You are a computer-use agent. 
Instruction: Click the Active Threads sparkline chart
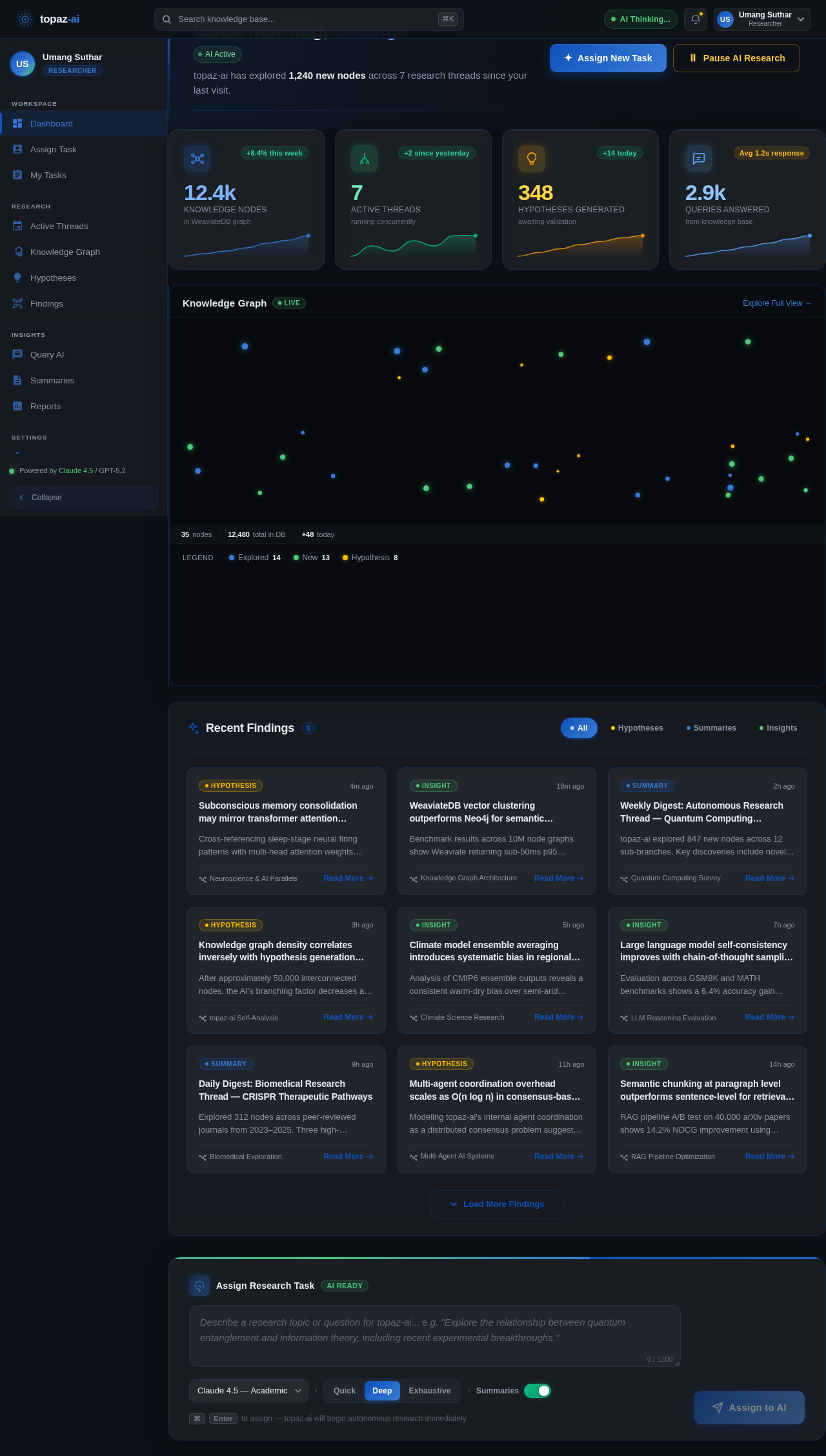coord(413,246)
